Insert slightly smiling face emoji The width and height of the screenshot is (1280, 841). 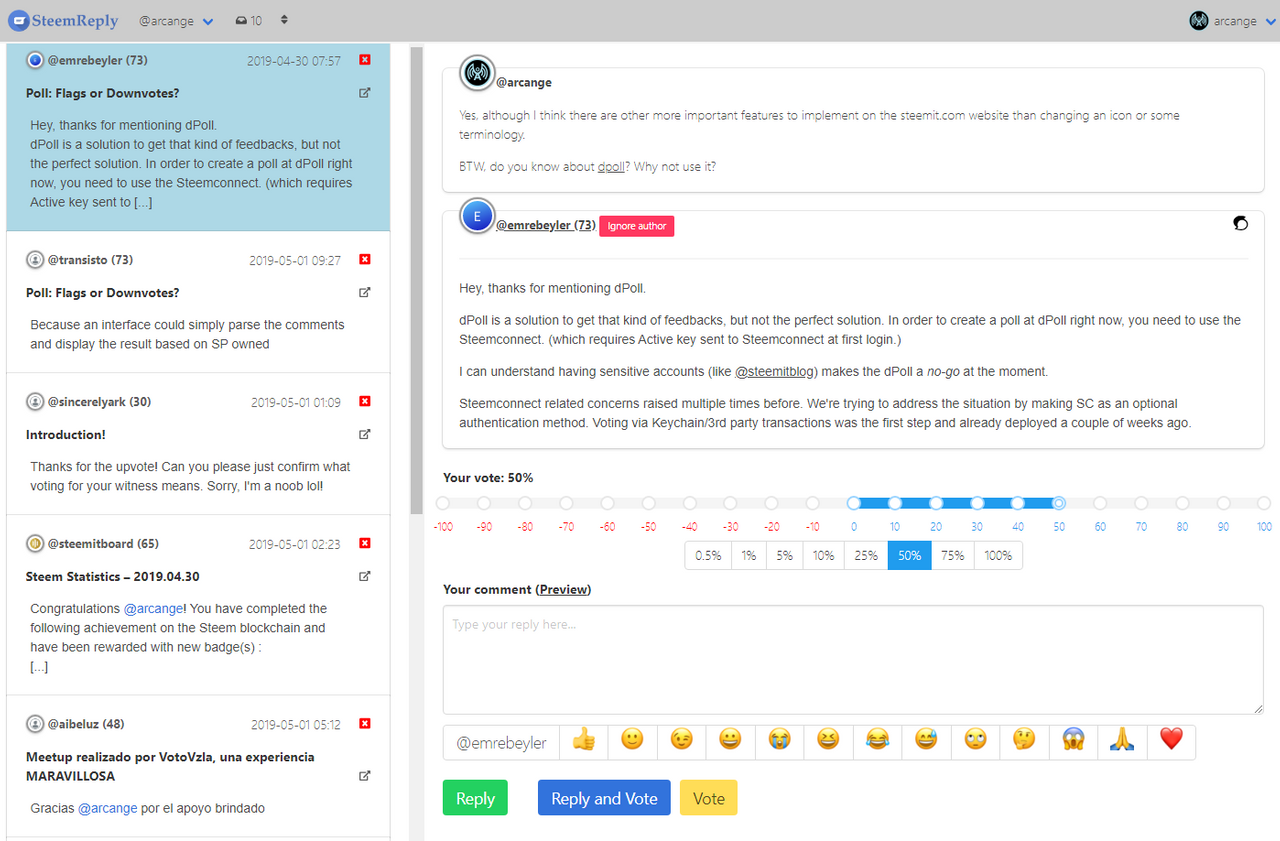632,743
